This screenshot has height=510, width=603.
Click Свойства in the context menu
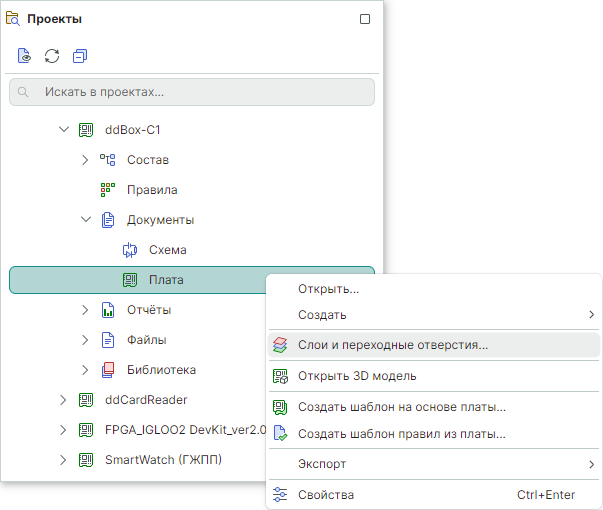tap(326, 494)
